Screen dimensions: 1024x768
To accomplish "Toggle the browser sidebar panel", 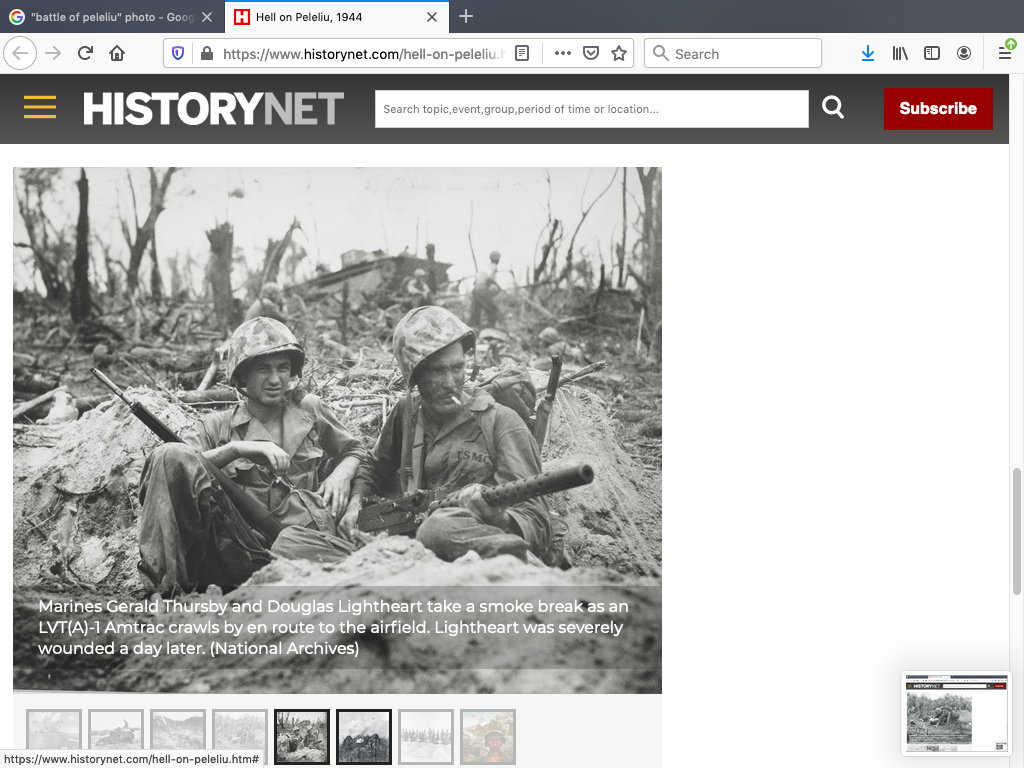I will pos(932,54).
